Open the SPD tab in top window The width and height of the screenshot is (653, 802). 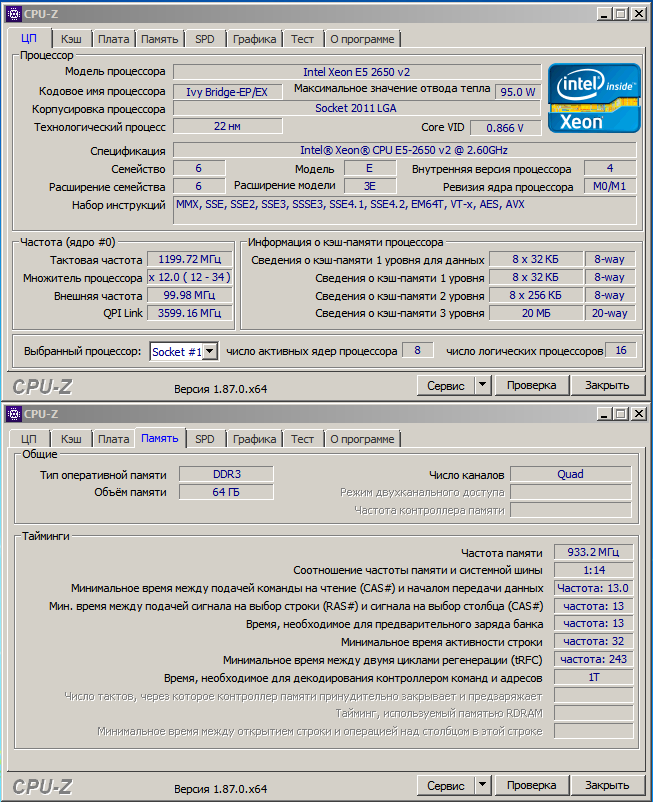[x=205, y=39]
